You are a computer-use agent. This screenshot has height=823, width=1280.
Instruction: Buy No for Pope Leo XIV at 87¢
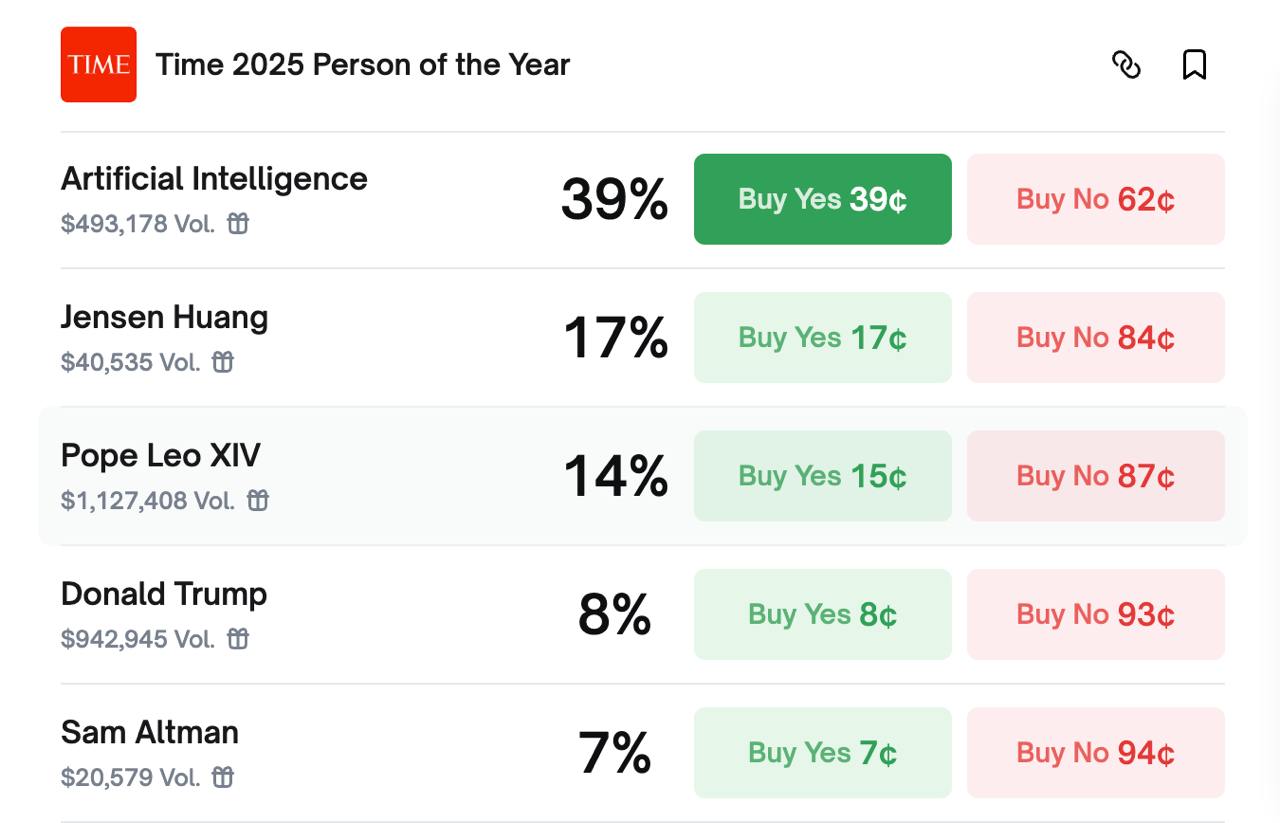(1095, 476)
